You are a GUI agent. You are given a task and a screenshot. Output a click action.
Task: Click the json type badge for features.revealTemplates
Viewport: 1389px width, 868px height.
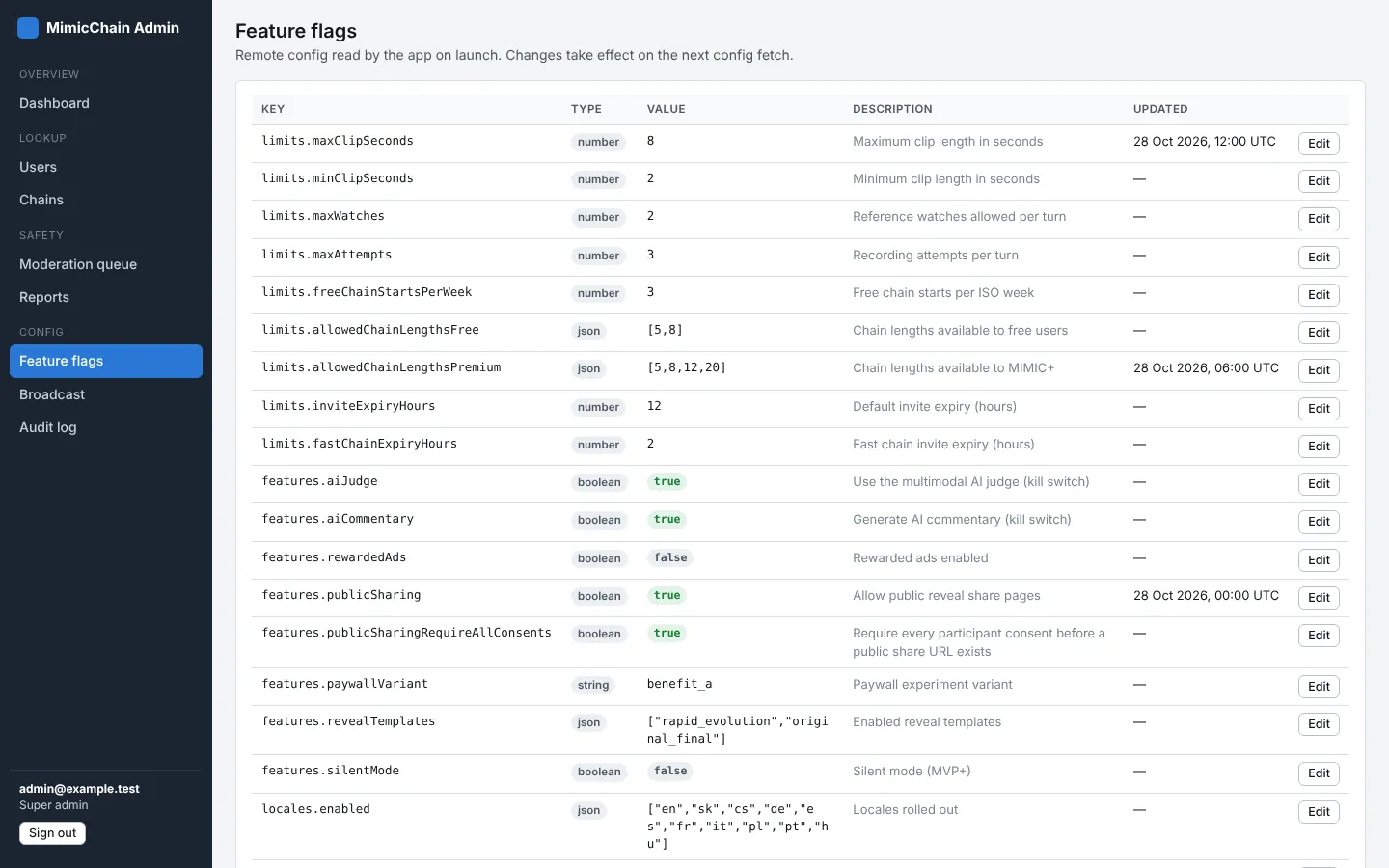pyautogui.click(x=588, y=722)
